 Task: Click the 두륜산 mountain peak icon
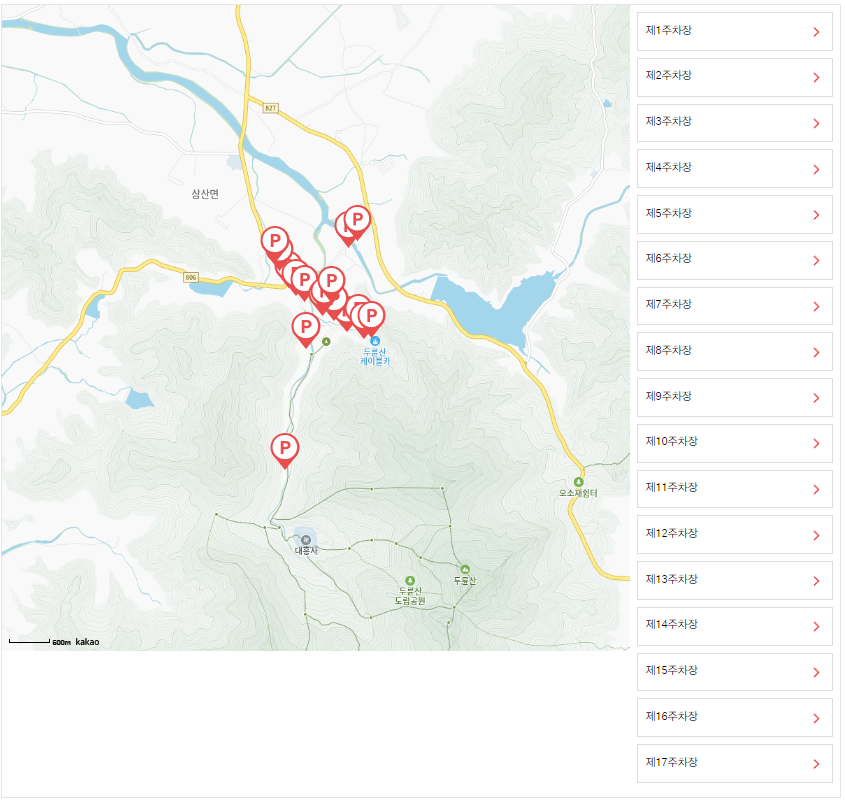(x=465, y=569)
